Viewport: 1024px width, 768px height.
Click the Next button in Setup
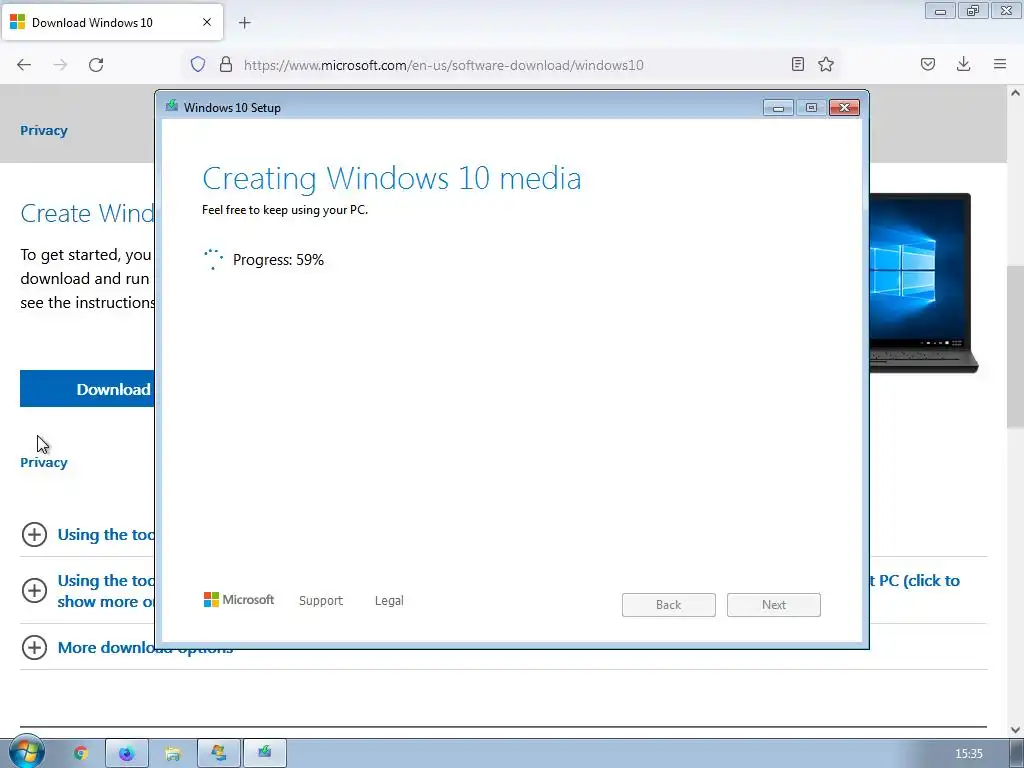point(774,605)
